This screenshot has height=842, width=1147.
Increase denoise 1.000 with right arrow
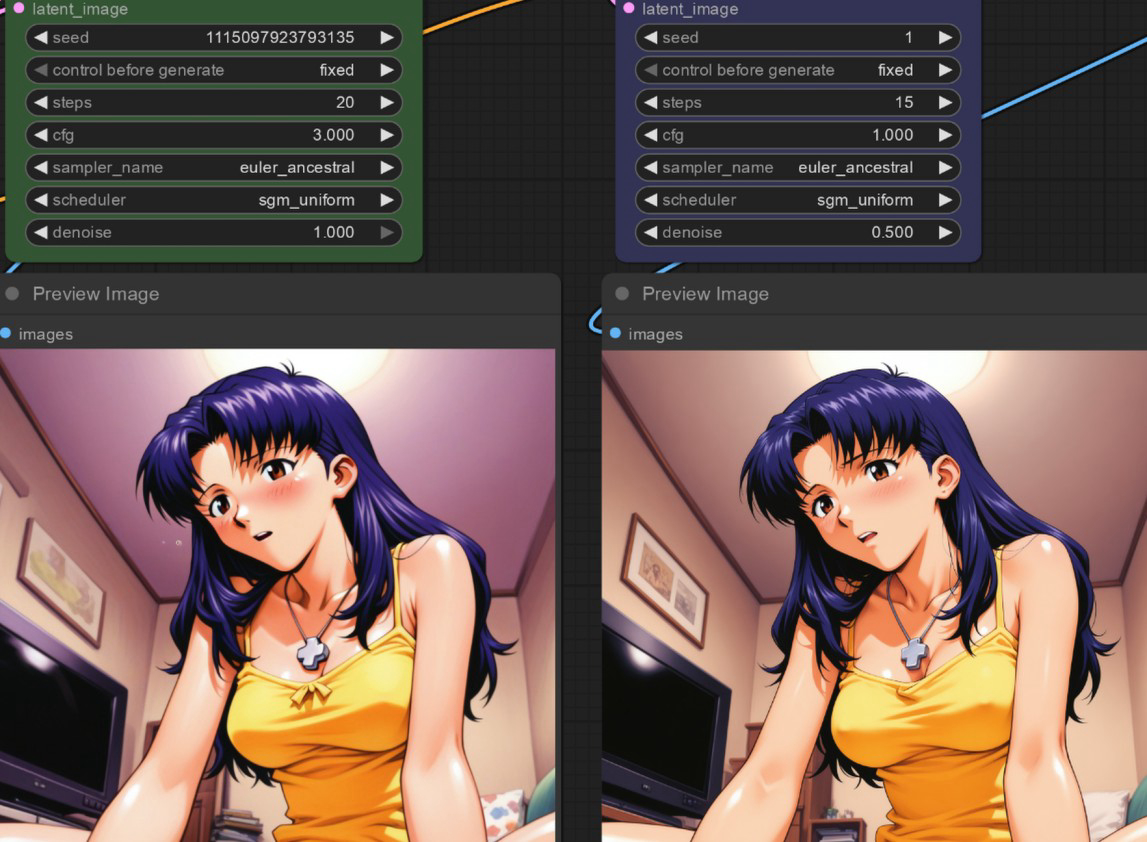pyautogui.click(x=387, y=232)
